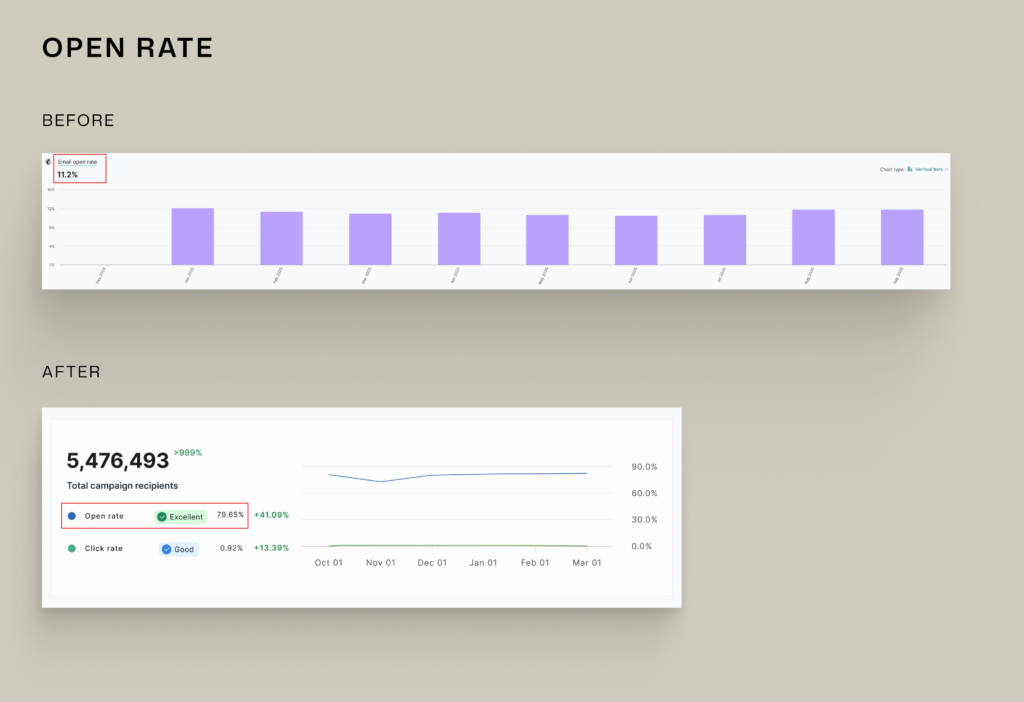The width and height of the screenshot is (1024, 702).
Task: Toggle the Good status badge
Action: (x=178, y=549)
